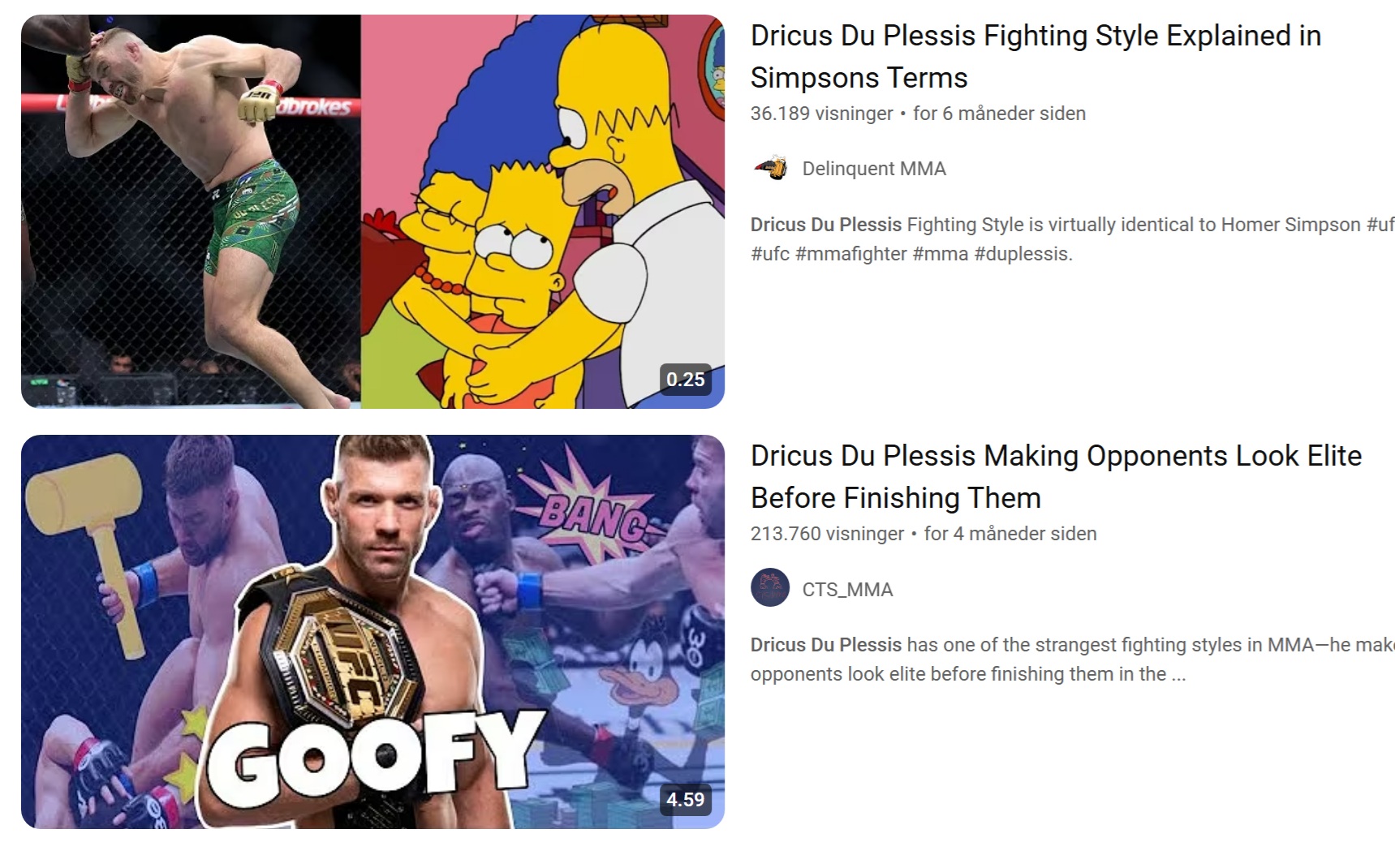Open the CTS_MMA channel avatar
Screen dimensions: 1395x868
[770, 589]
